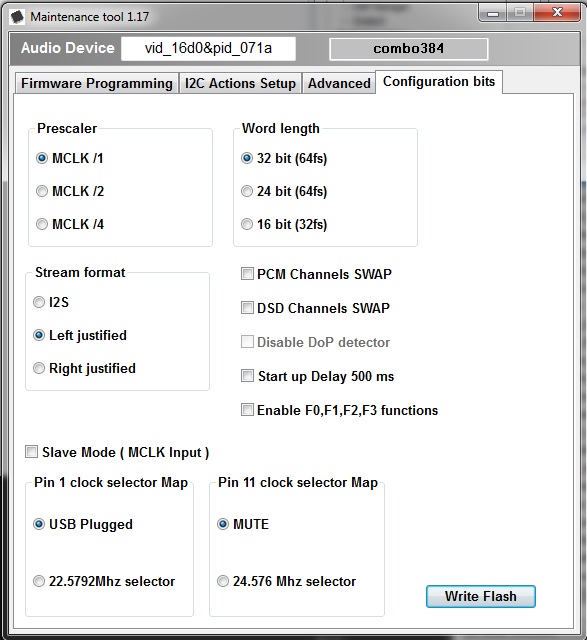Select the Configuration bits tab

tap(439, 82)
